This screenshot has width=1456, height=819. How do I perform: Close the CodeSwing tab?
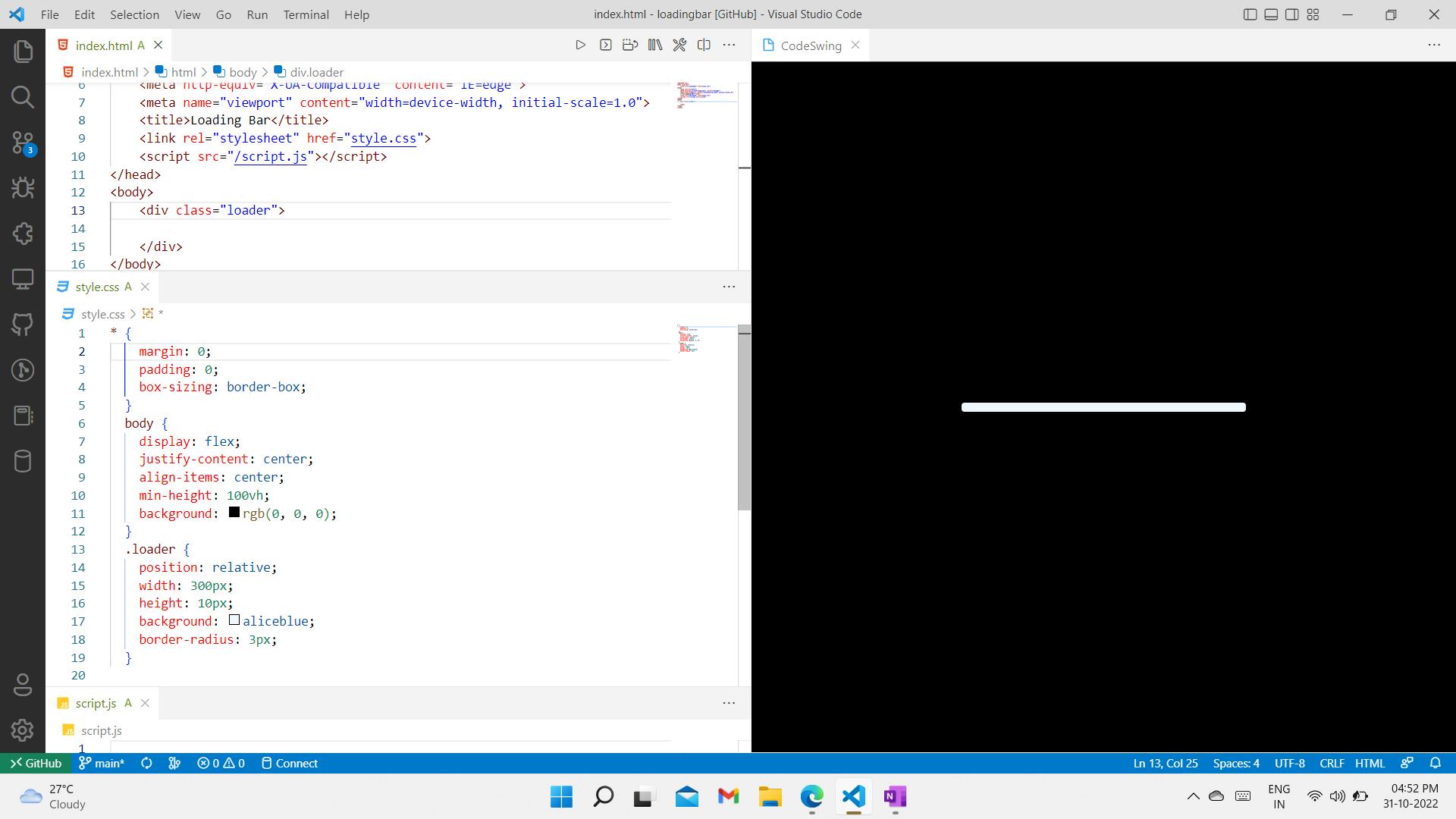[x=855, y=45]
